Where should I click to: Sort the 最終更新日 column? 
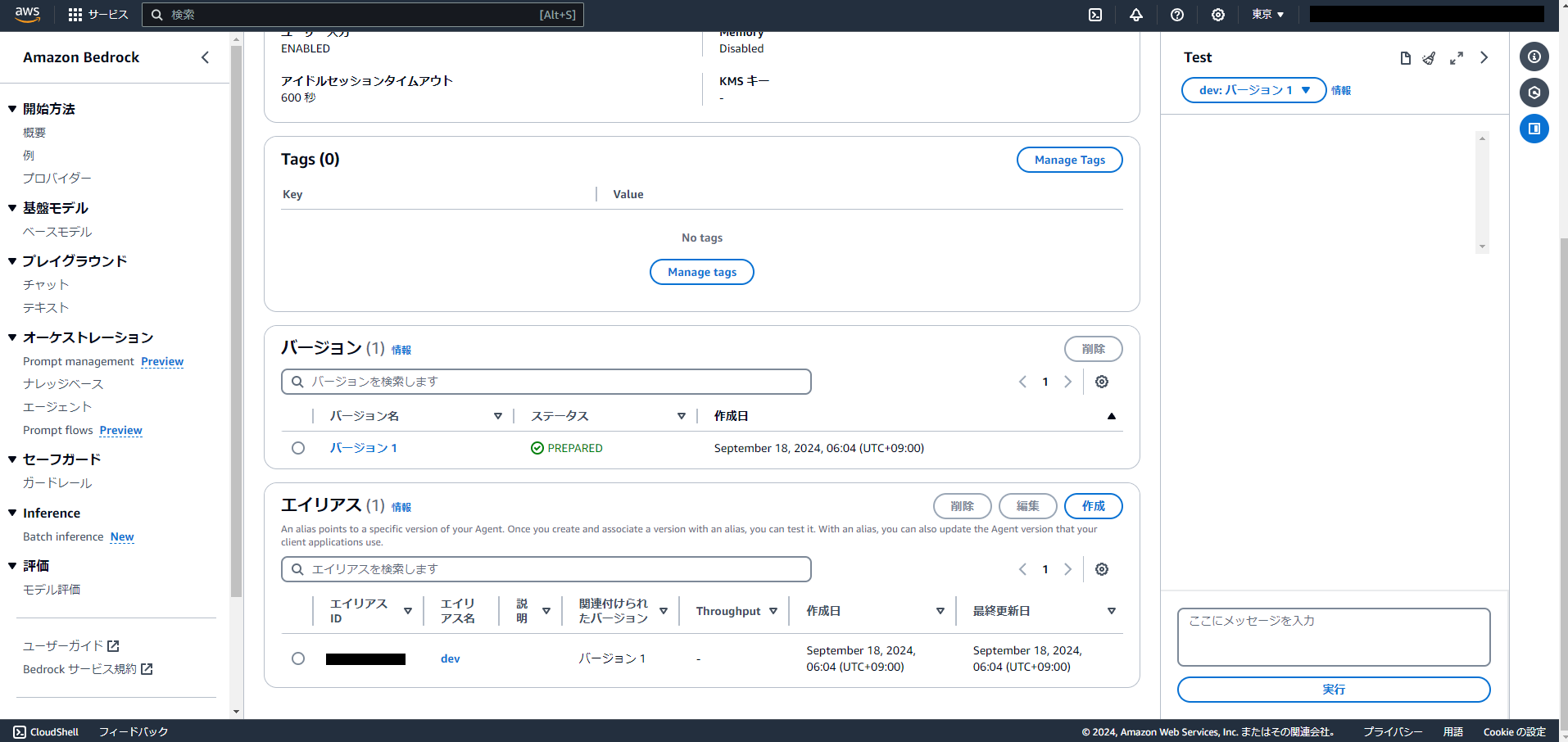(1112, 611)
